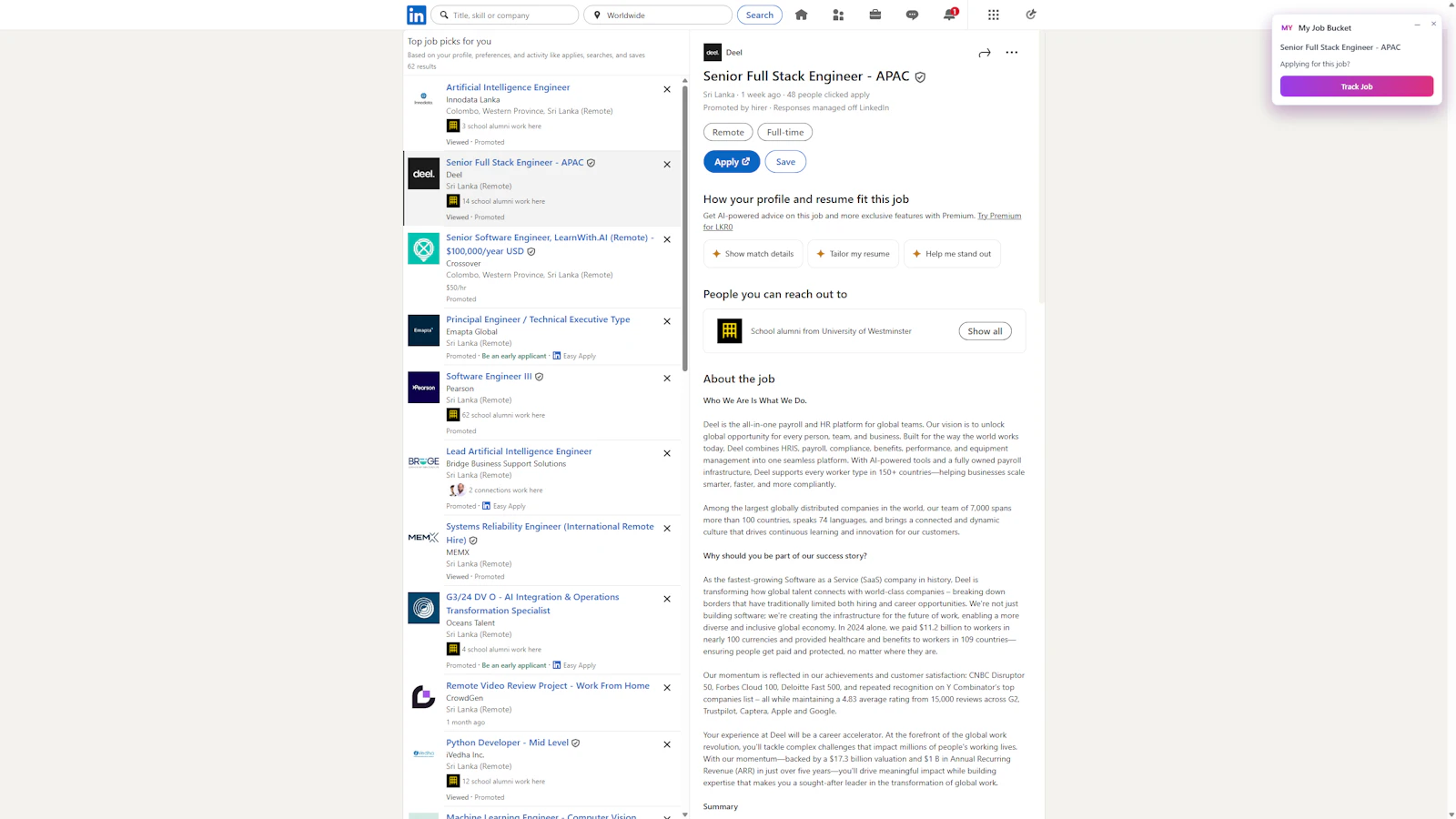Click the Search button
This screenshot has width=1456, height=819.
click(x=759, y=15)
